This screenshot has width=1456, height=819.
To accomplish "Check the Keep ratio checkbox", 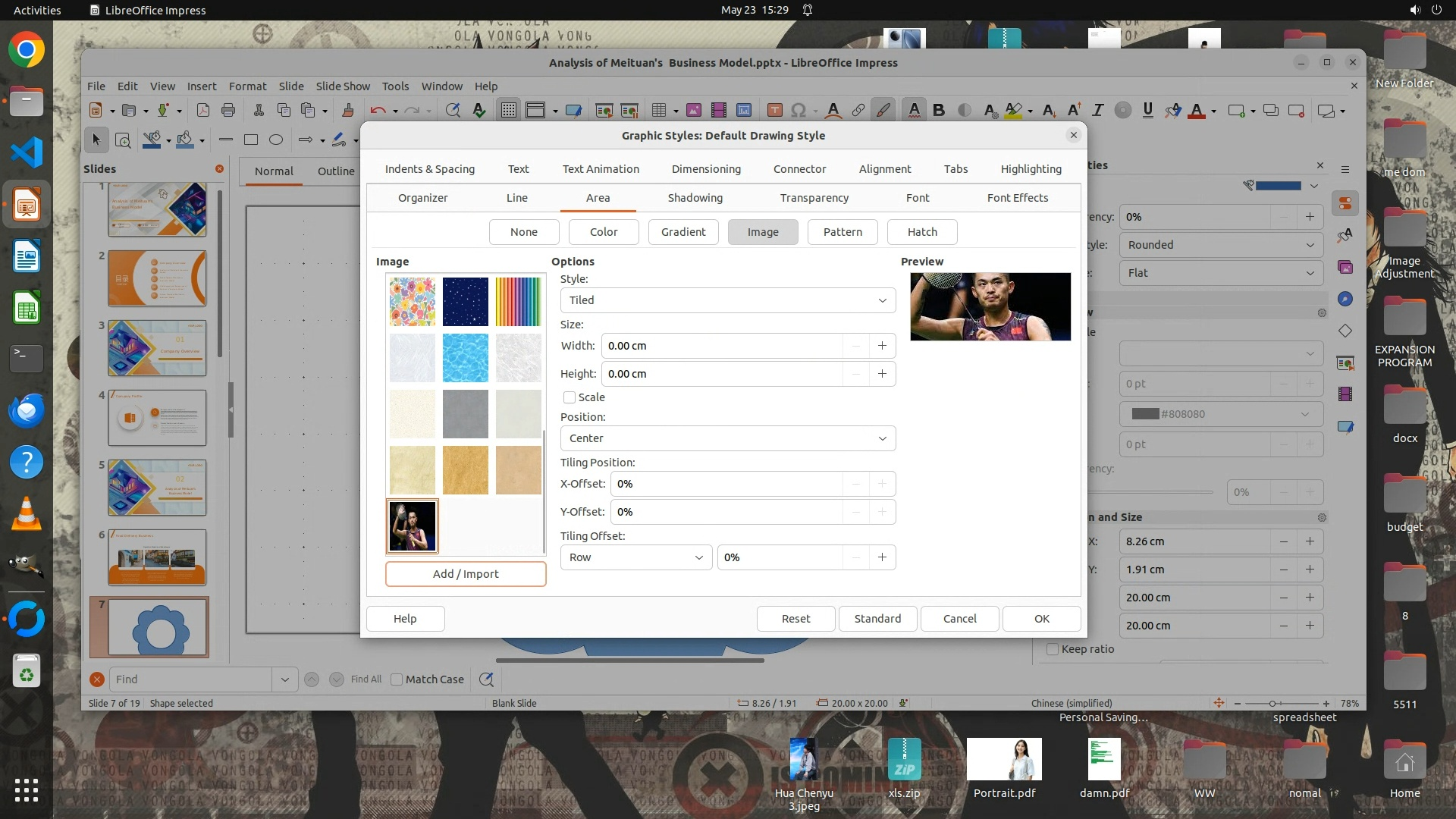I will [1053, 649].
